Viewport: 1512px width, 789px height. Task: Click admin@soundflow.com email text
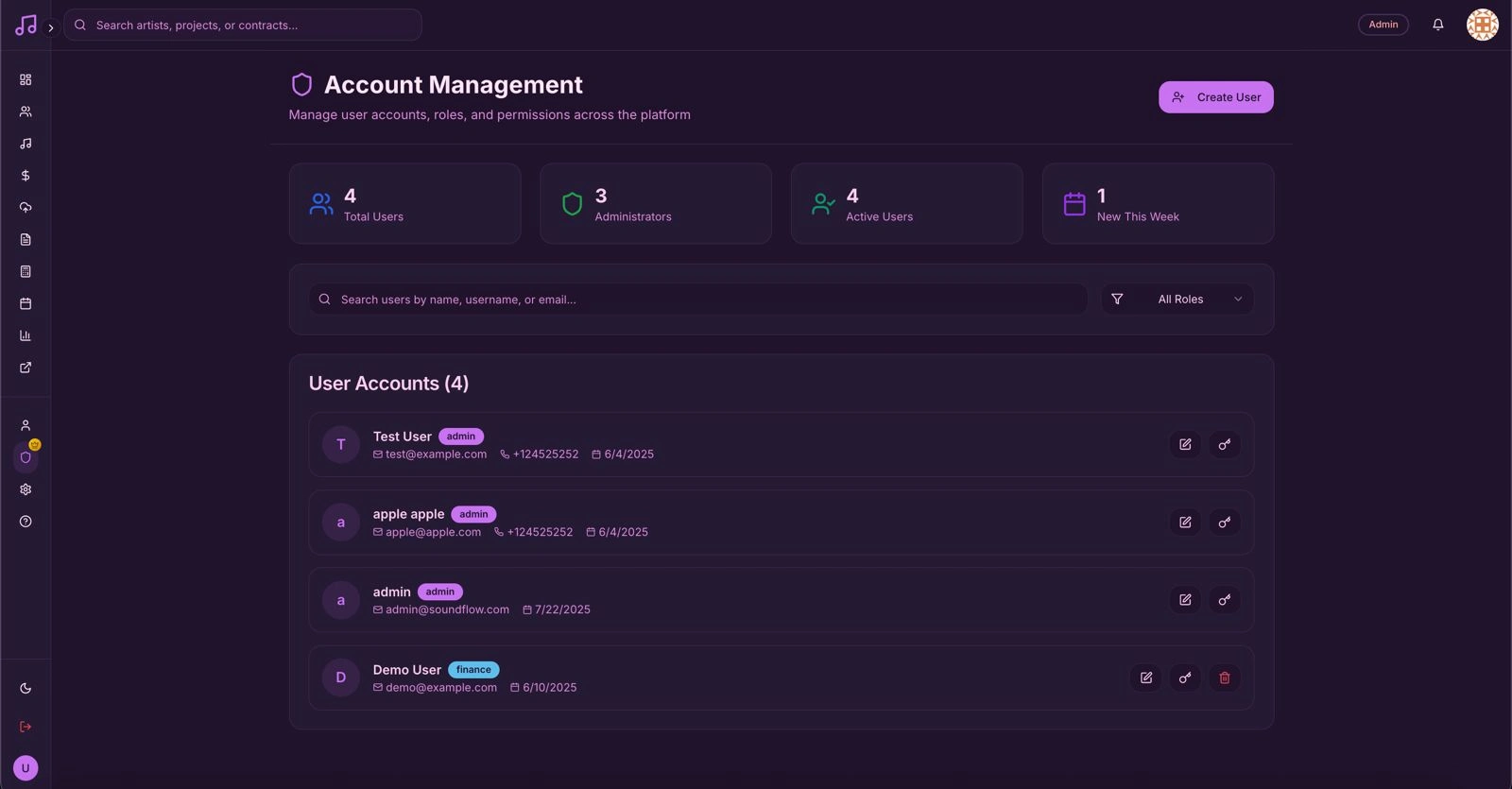[447, 609]
